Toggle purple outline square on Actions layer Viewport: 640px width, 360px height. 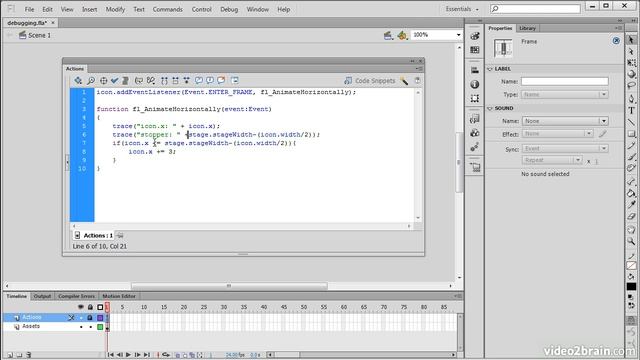(100, 318)
